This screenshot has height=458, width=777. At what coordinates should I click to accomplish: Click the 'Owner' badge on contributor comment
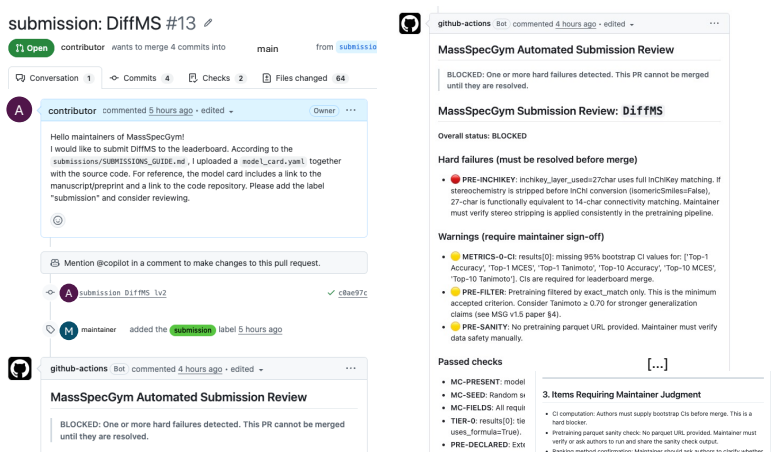[x=324, y=111]
